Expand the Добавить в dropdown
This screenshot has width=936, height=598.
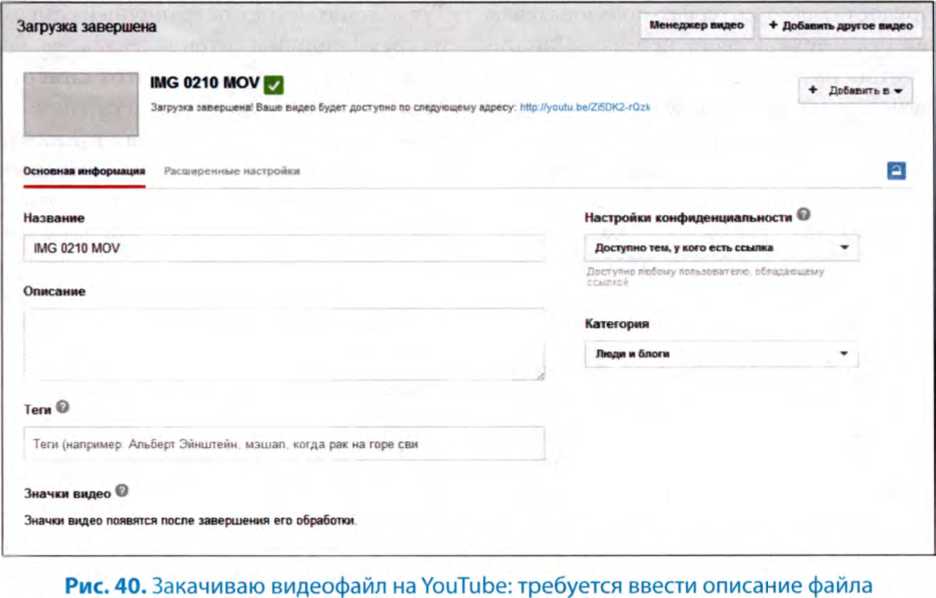[855, 91]
